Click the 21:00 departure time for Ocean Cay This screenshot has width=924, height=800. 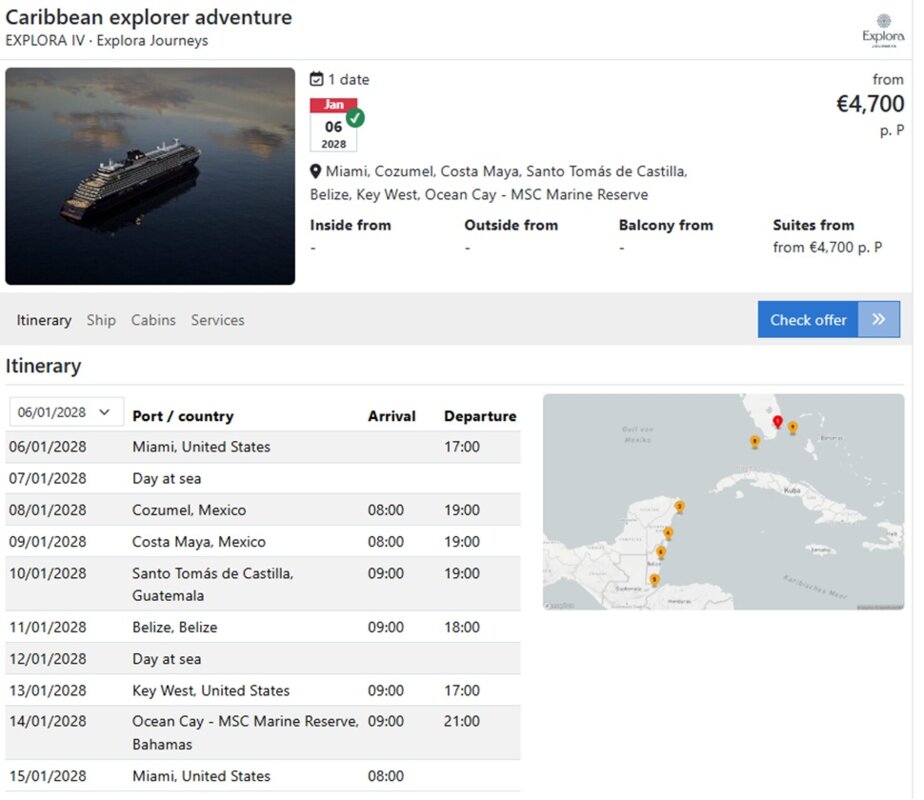[461, 721]
